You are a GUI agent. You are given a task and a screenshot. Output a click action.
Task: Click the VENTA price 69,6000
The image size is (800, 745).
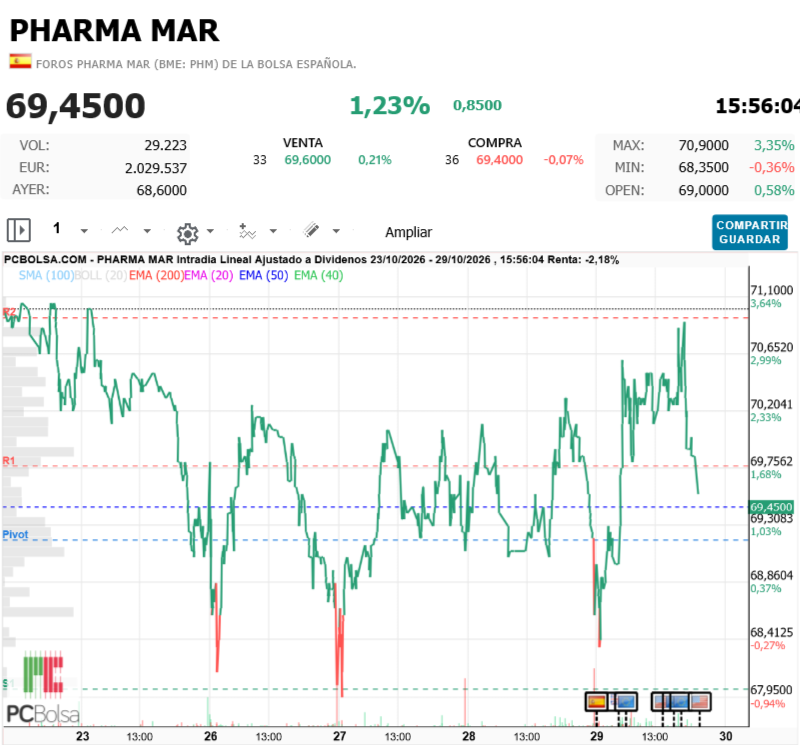click(308, 160)
